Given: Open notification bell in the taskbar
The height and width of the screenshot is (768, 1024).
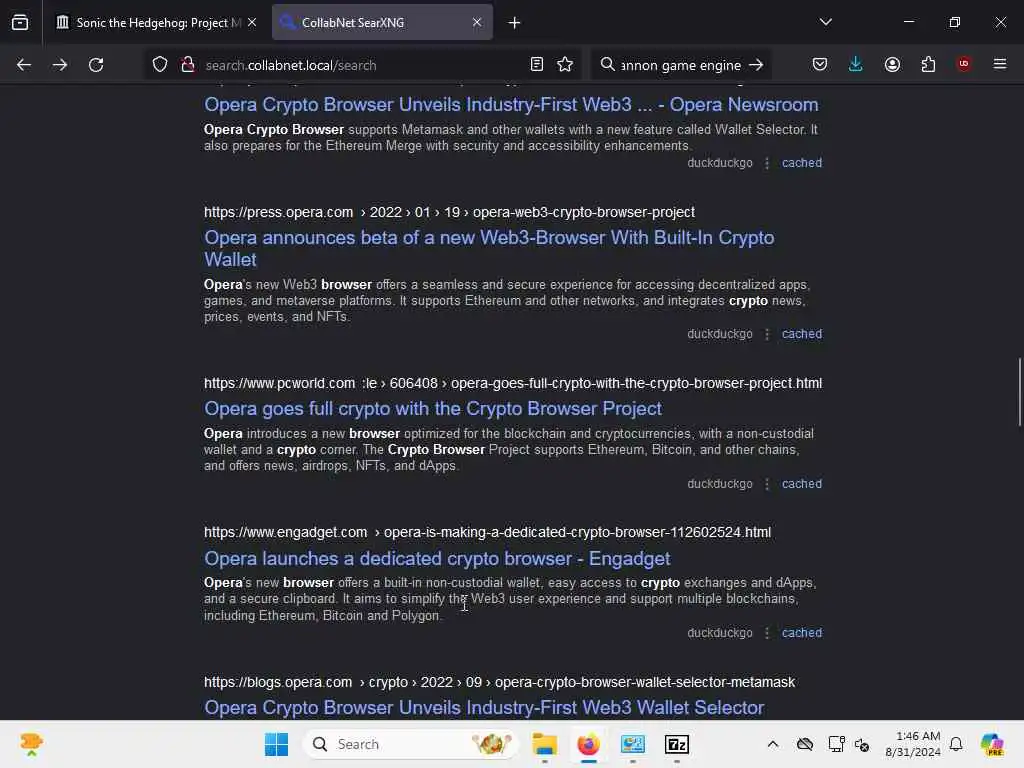Looking at the screenshot, I should click(x=956, y=744).
